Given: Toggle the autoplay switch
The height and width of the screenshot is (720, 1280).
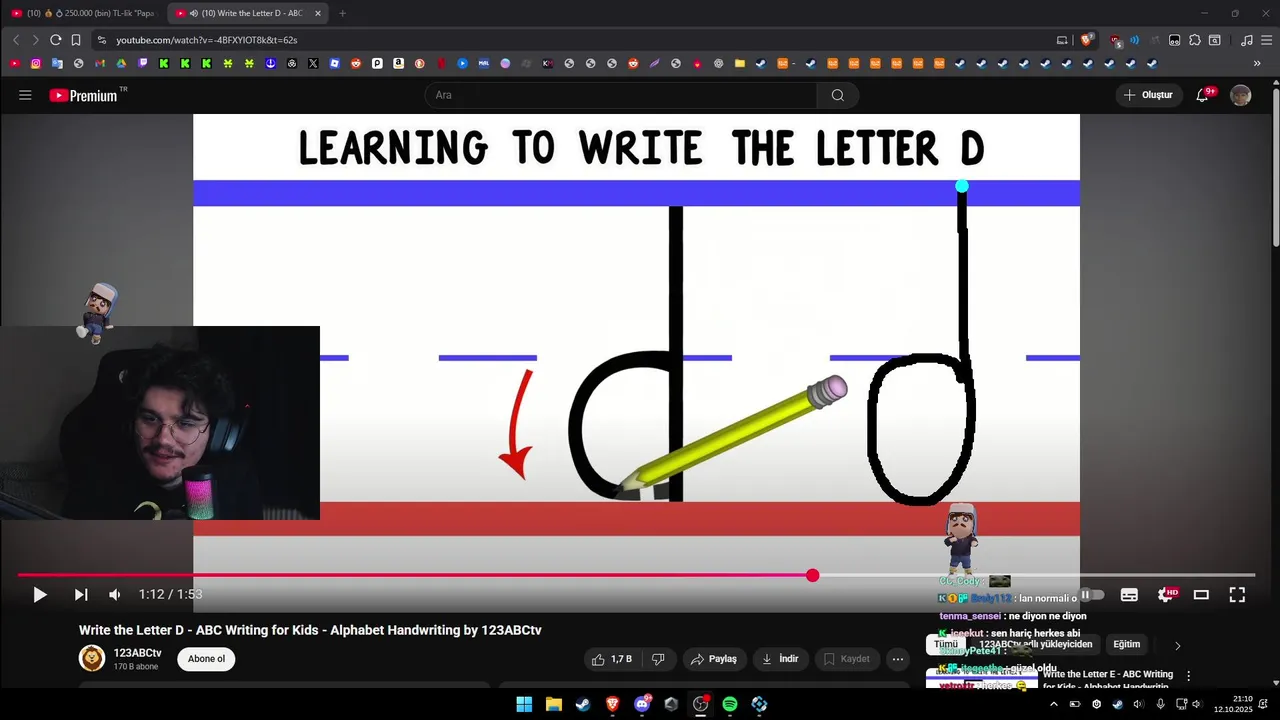Looking at the screenshot, I should [1092, 594].
